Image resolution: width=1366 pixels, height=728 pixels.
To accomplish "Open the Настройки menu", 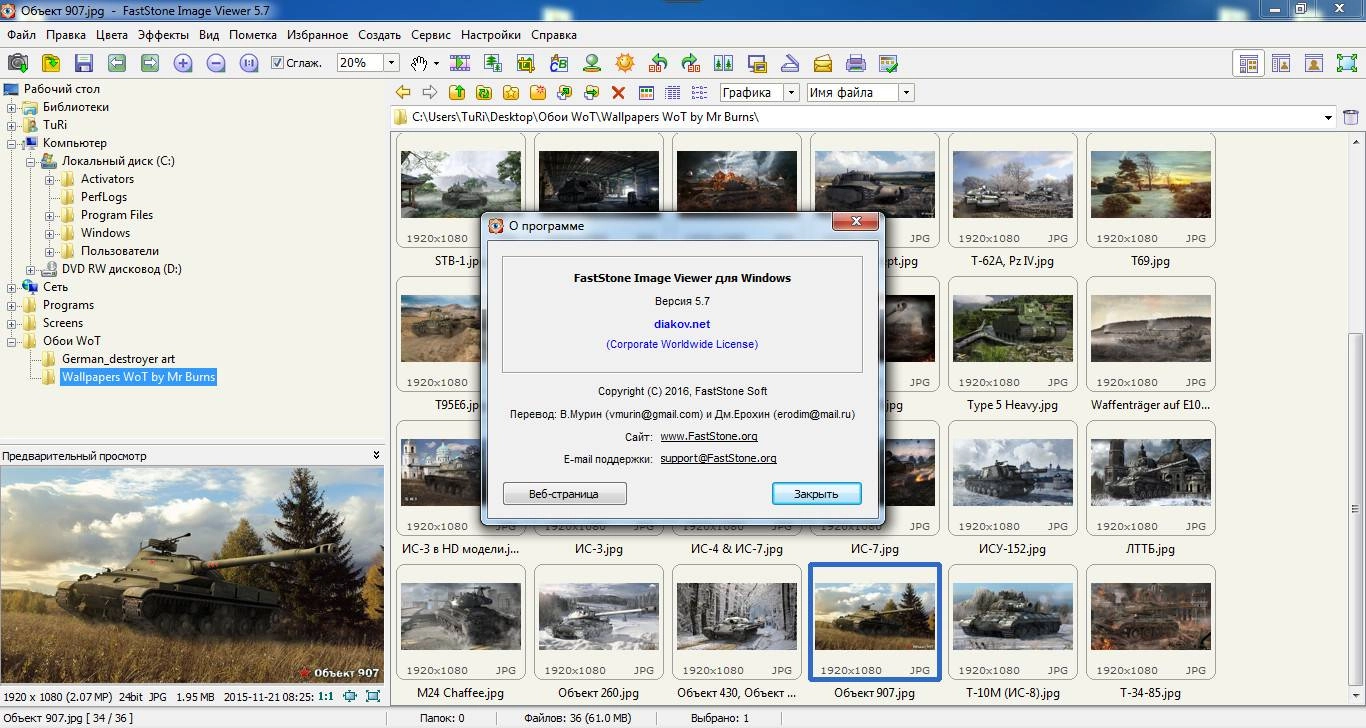I will click(x=491, y=35).
